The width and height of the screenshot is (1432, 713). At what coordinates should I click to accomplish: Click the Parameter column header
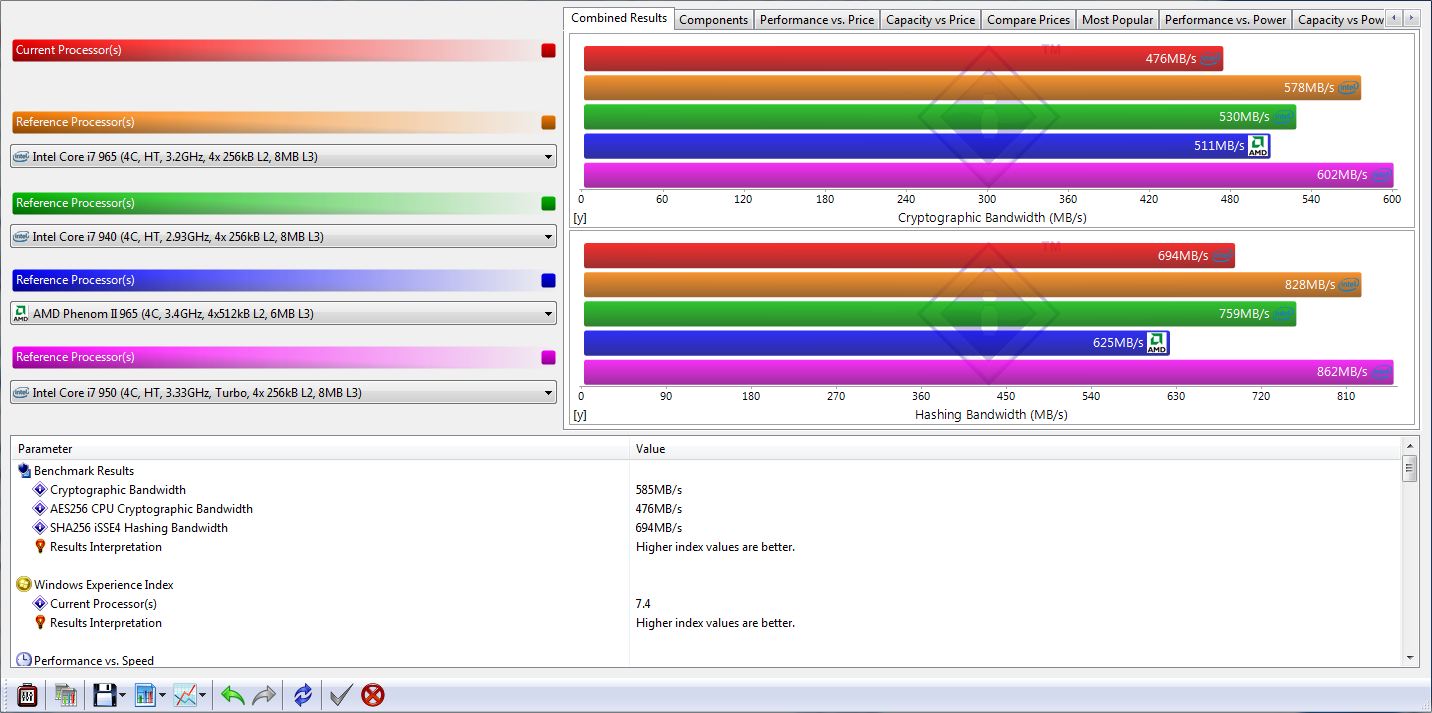[320, 449]
